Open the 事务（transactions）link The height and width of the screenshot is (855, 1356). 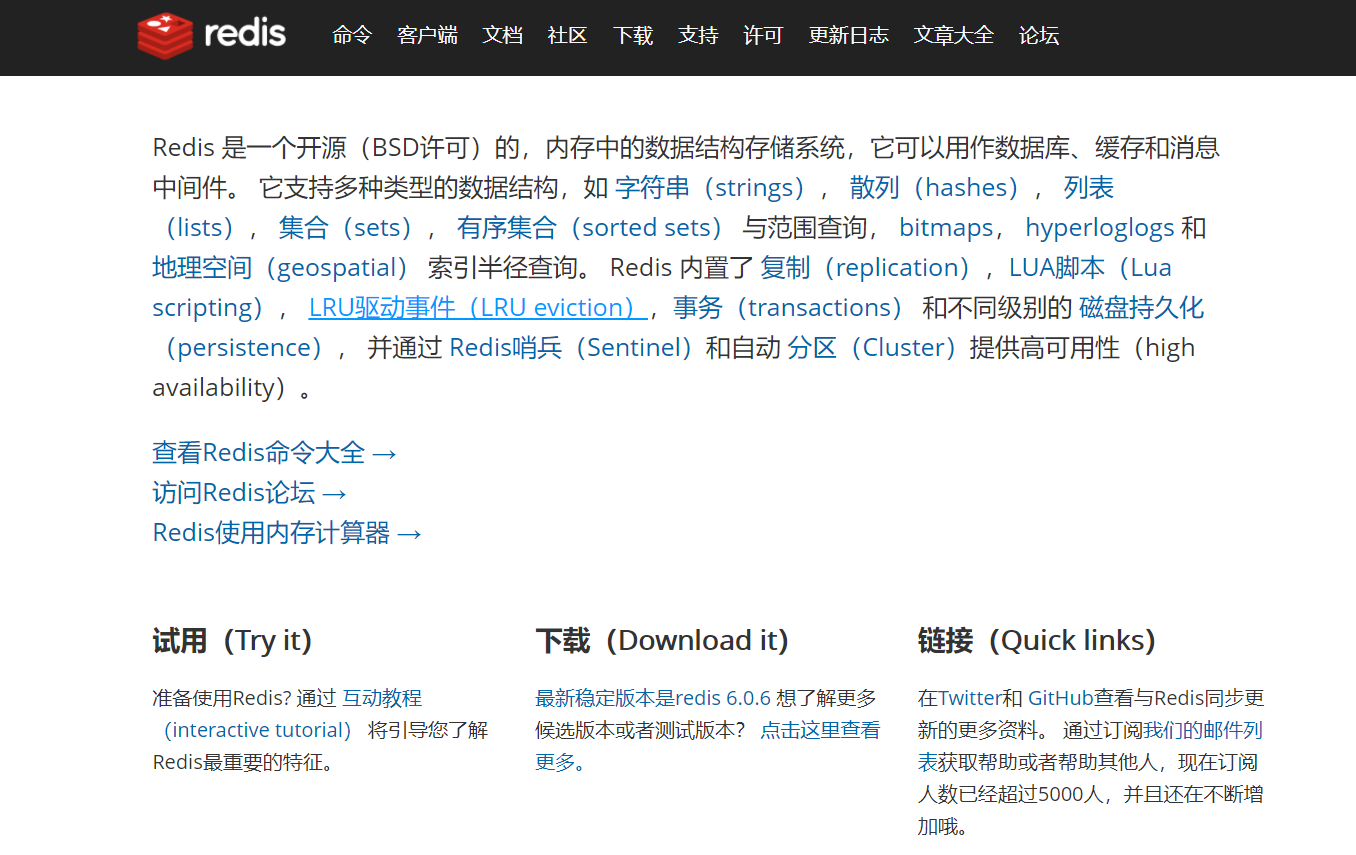pyautogui.click(x=793, y=308)
